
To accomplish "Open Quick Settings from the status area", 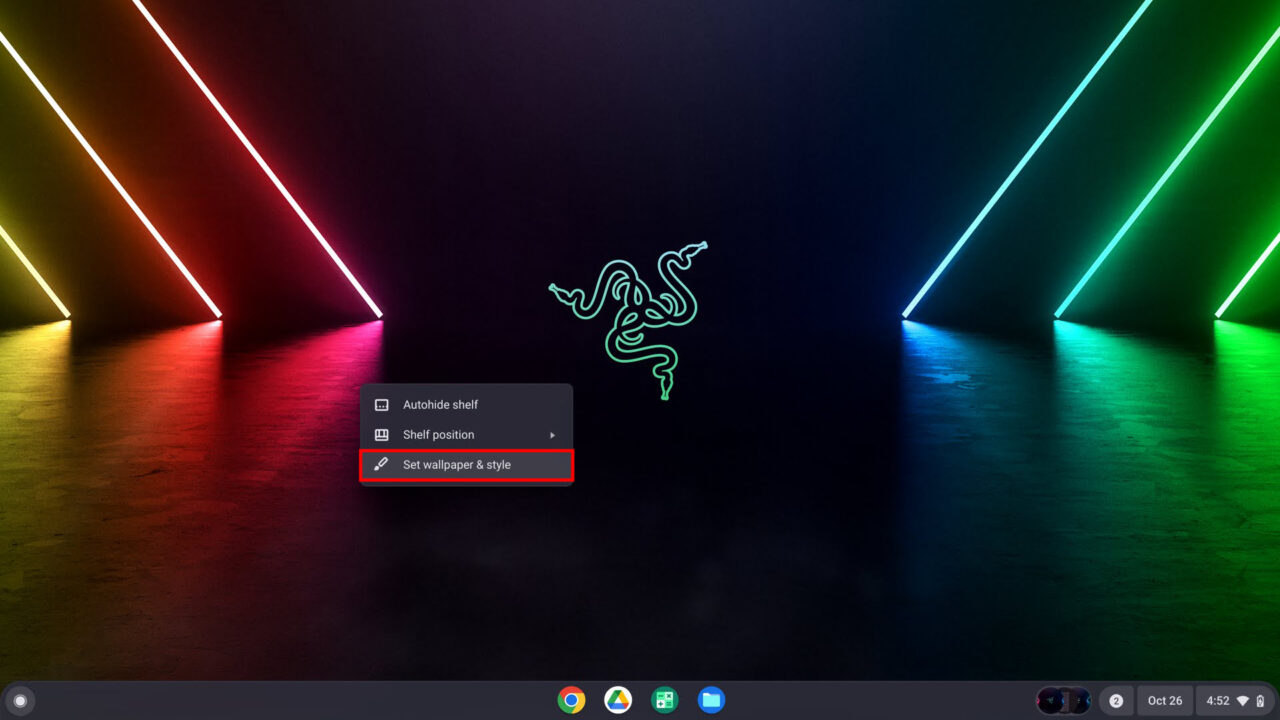I will [1240, 700].
